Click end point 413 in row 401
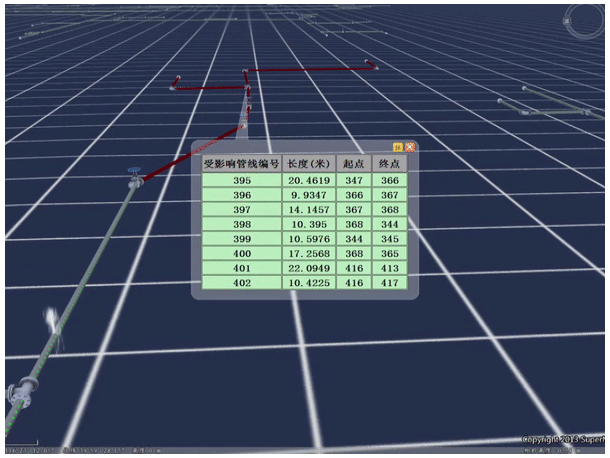The width and height of the screenshot is (610, 458). pos(389,268)
